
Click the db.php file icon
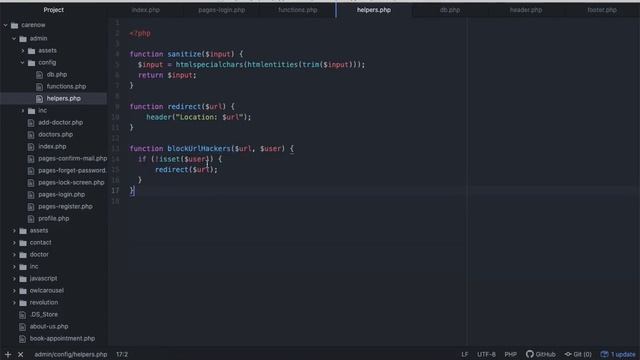[39, 75]
